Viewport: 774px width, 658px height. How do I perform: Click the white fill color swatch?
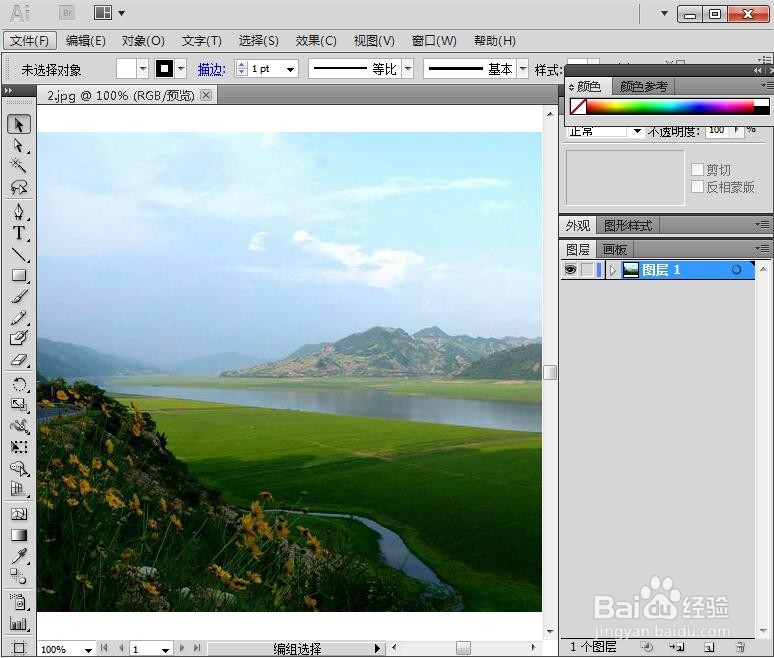click(x=126, y=69)
